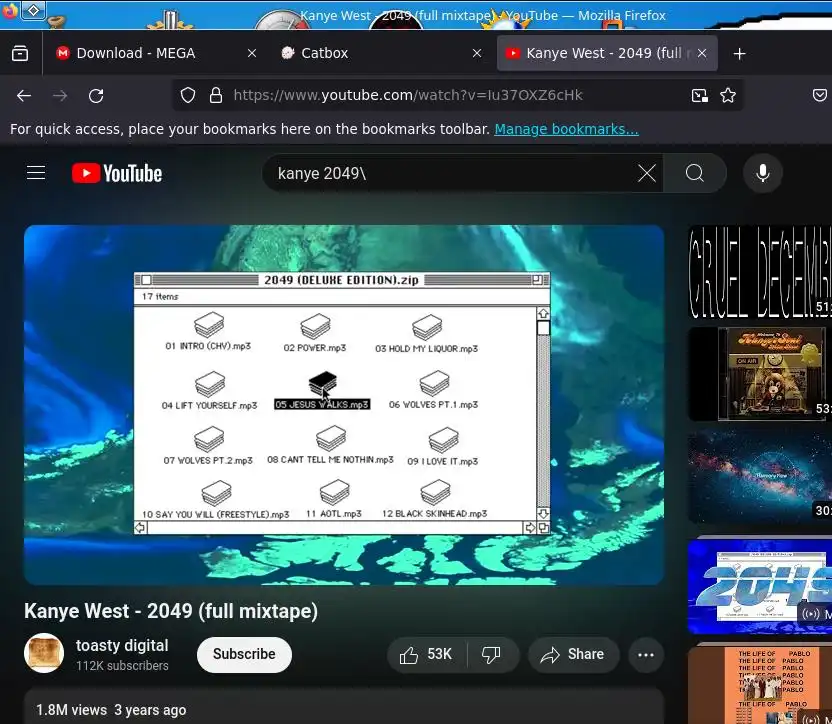
Task: Open the toasty digital channel name
Action: 122,645
